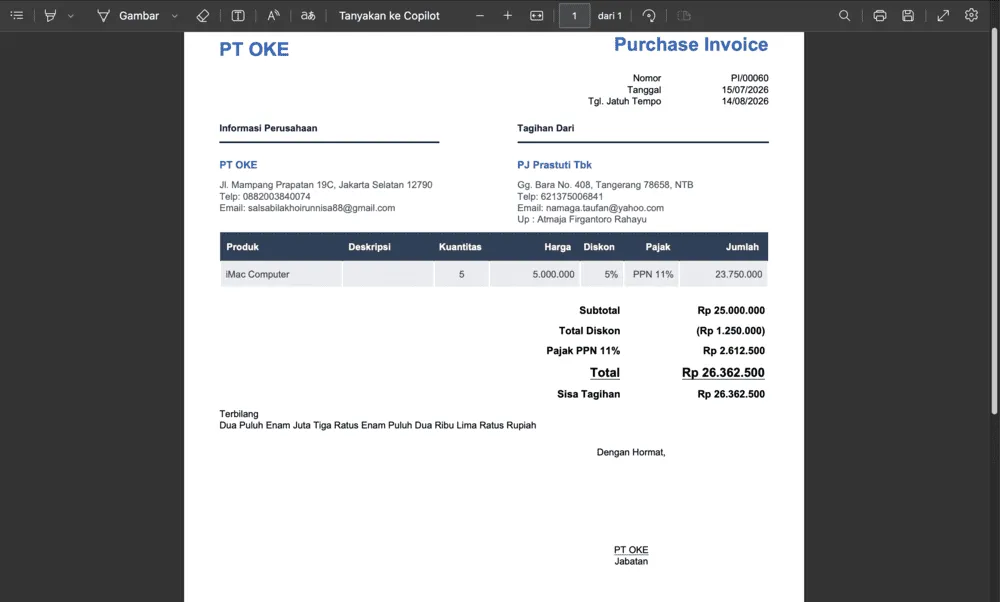Click the Terbilang amount-in-words sentence

378,425
